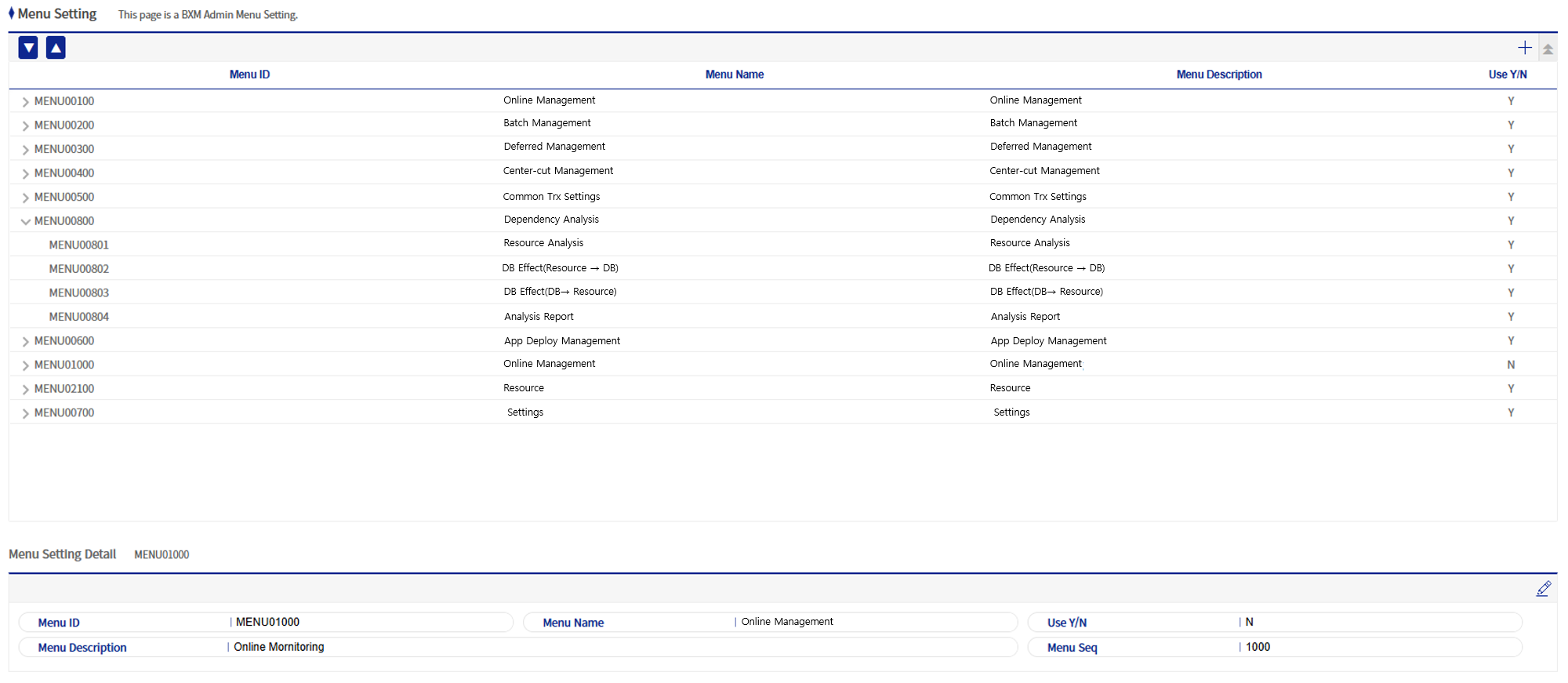This screenshot has height=683, width=1568.
Task: Click the collapse panel double-arrow icon
Action: click(1548, 49)
